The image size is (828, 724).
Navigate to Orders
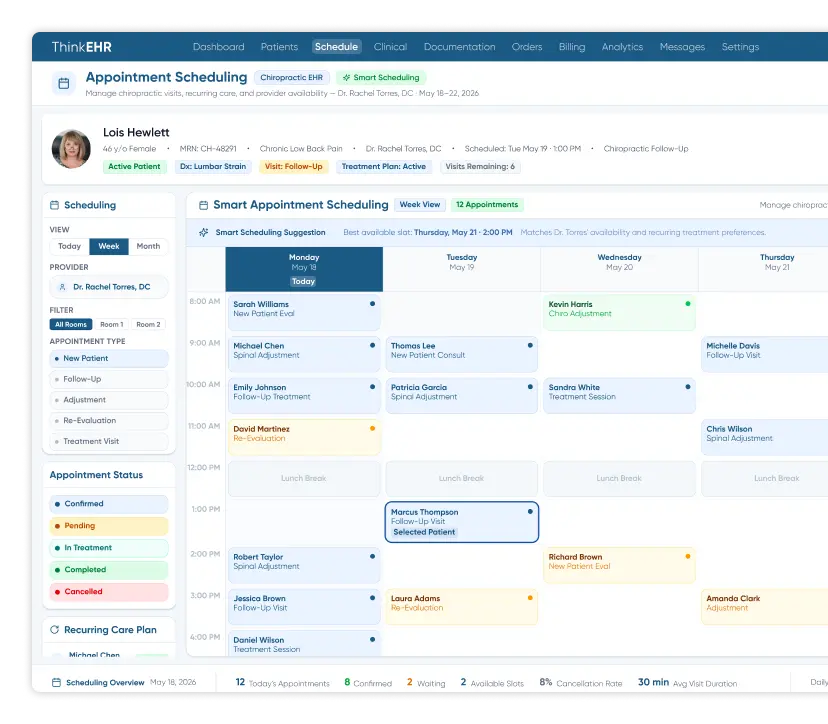click(x=527, y=47)
